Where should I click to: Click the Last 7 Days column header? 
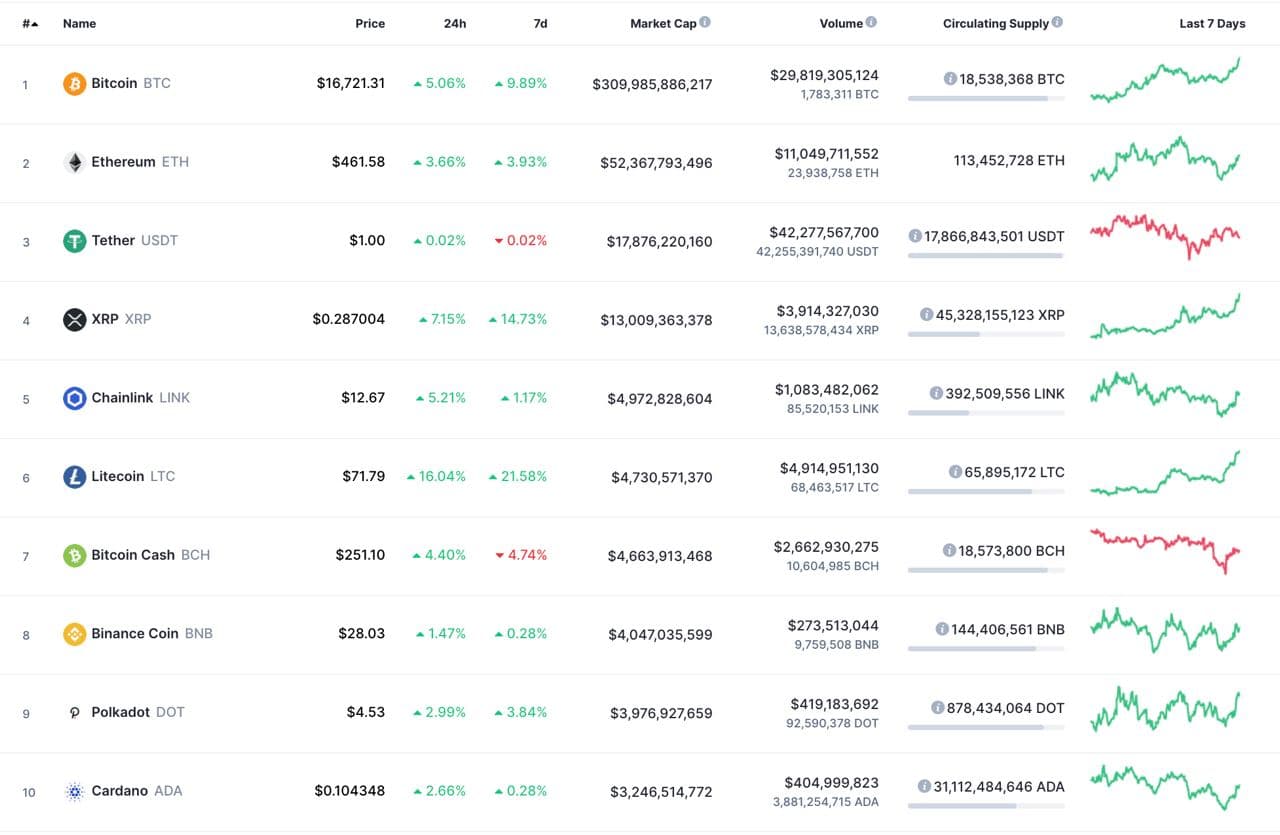point(1212,23)
